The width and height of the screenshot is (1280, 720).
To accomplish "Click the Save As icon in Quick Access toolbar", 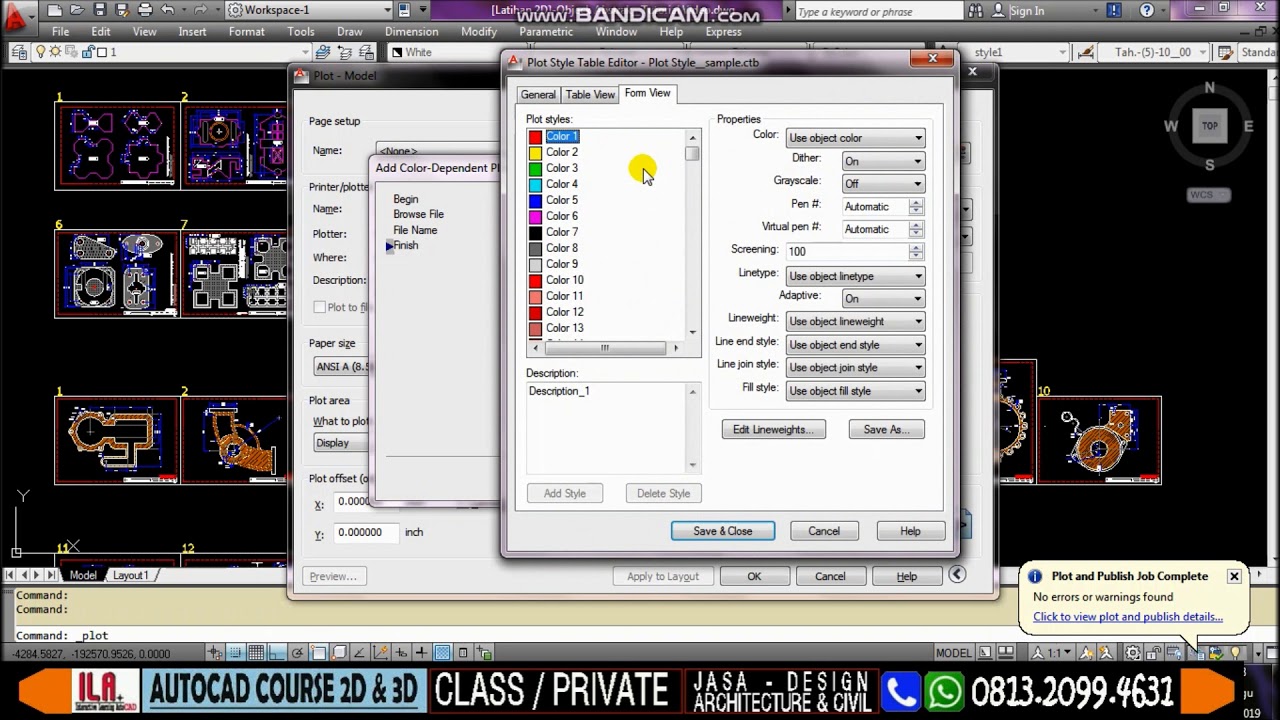I will [122, 10].
